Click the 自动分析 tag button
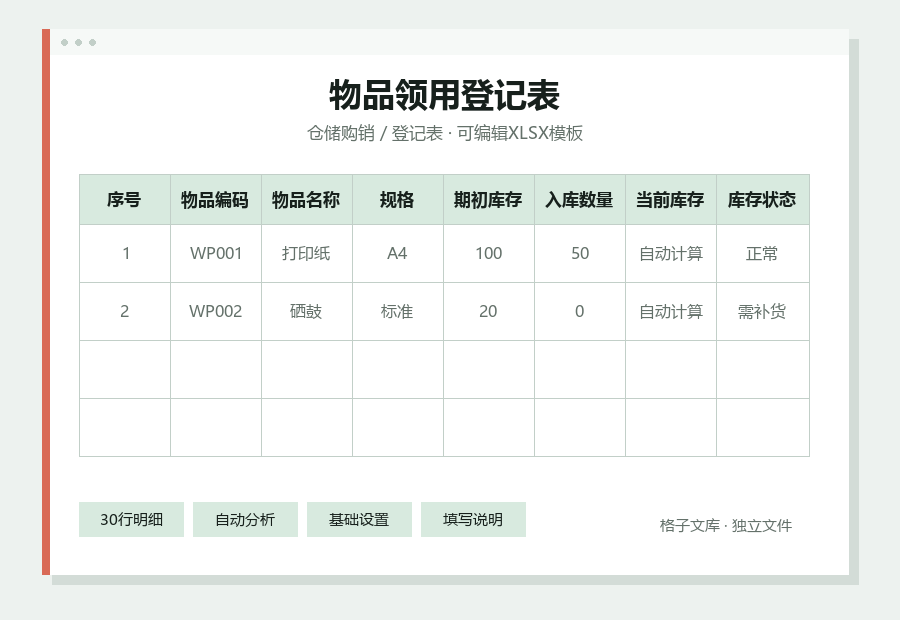The width and height of the screenshot is (900, 620). coord(245,520)
